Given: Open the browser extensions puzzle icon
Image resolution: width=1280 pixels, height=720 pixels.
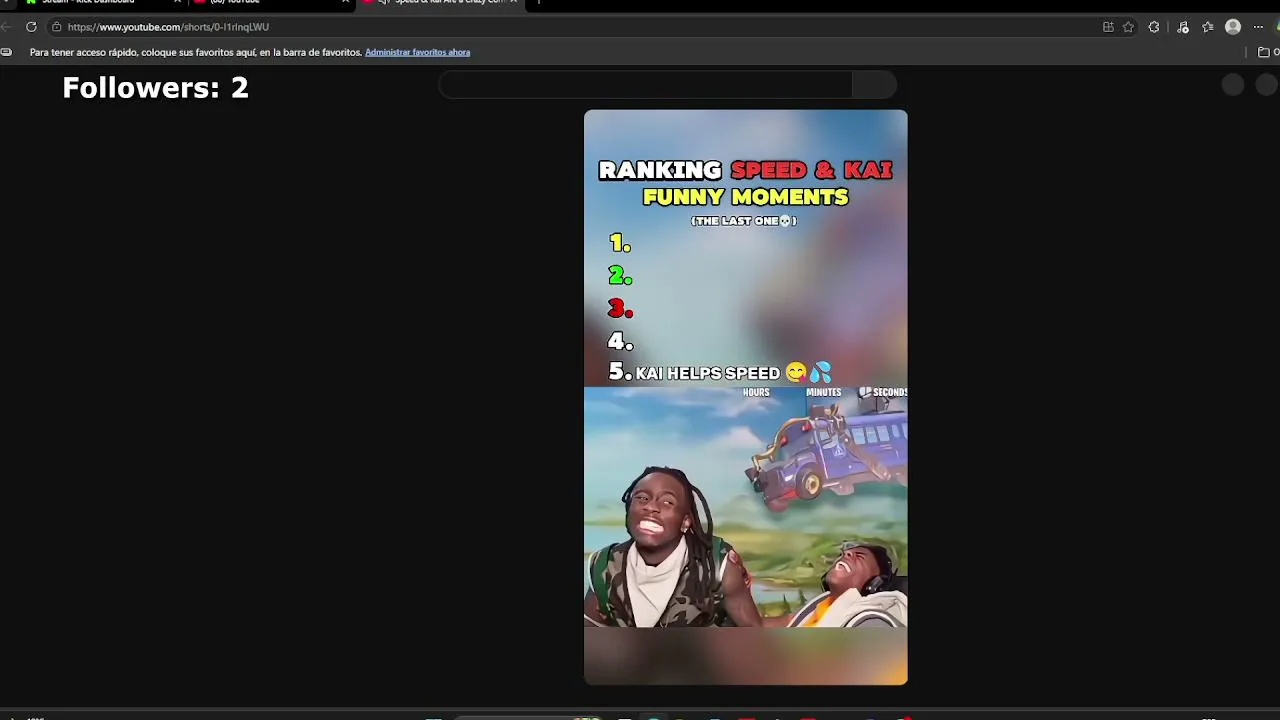Looking at the screenshot, I should tap(1154, 27).
